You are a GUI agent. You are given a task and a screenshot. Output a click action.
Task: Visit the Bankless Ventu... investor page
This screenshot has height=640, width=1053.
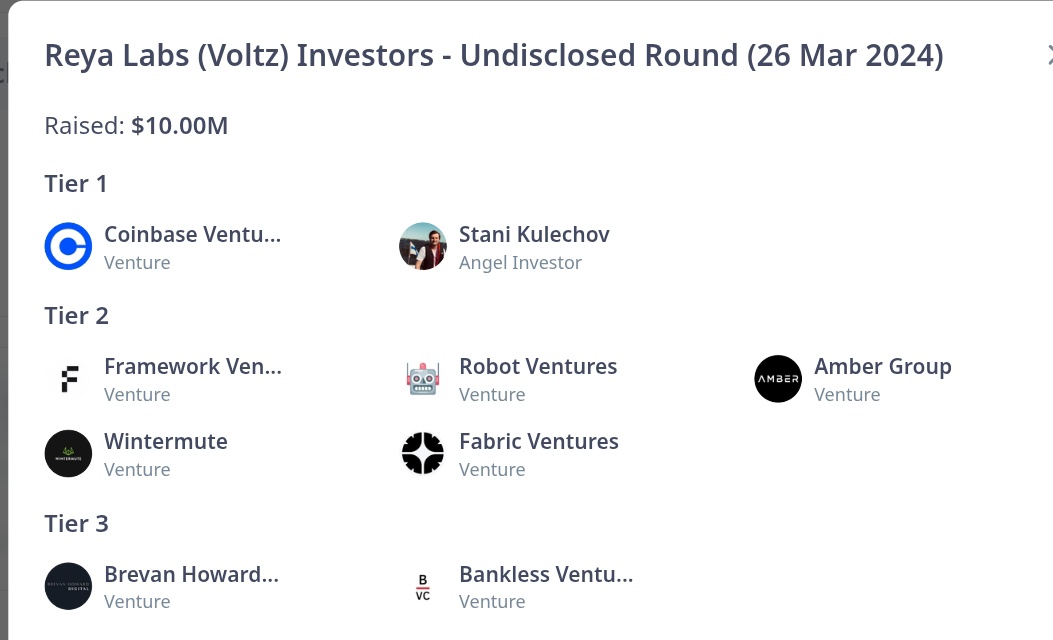(546, 574)
